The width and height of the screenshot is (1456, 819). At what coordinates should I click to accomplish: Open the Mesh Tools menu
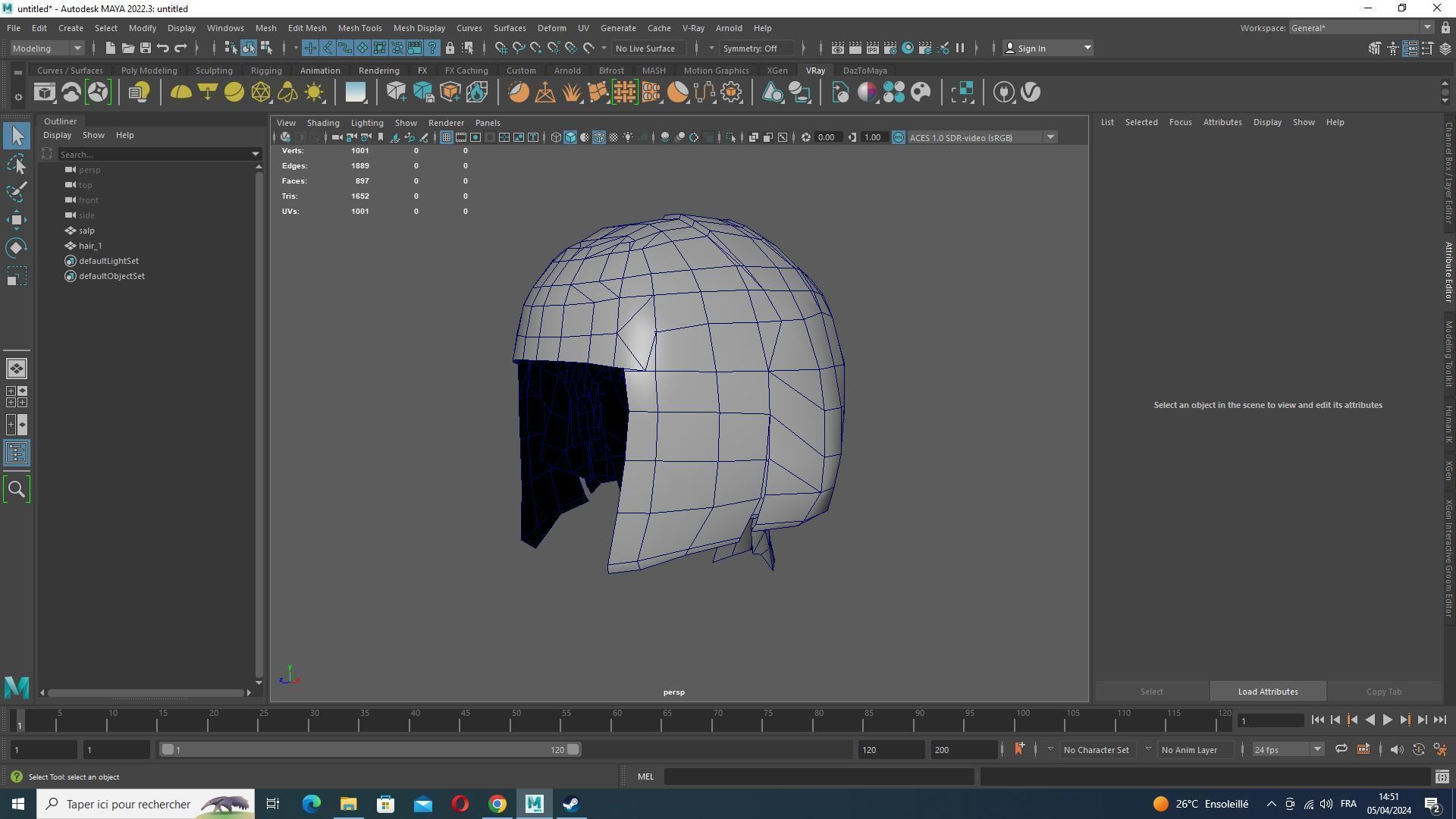click(359, 28)
